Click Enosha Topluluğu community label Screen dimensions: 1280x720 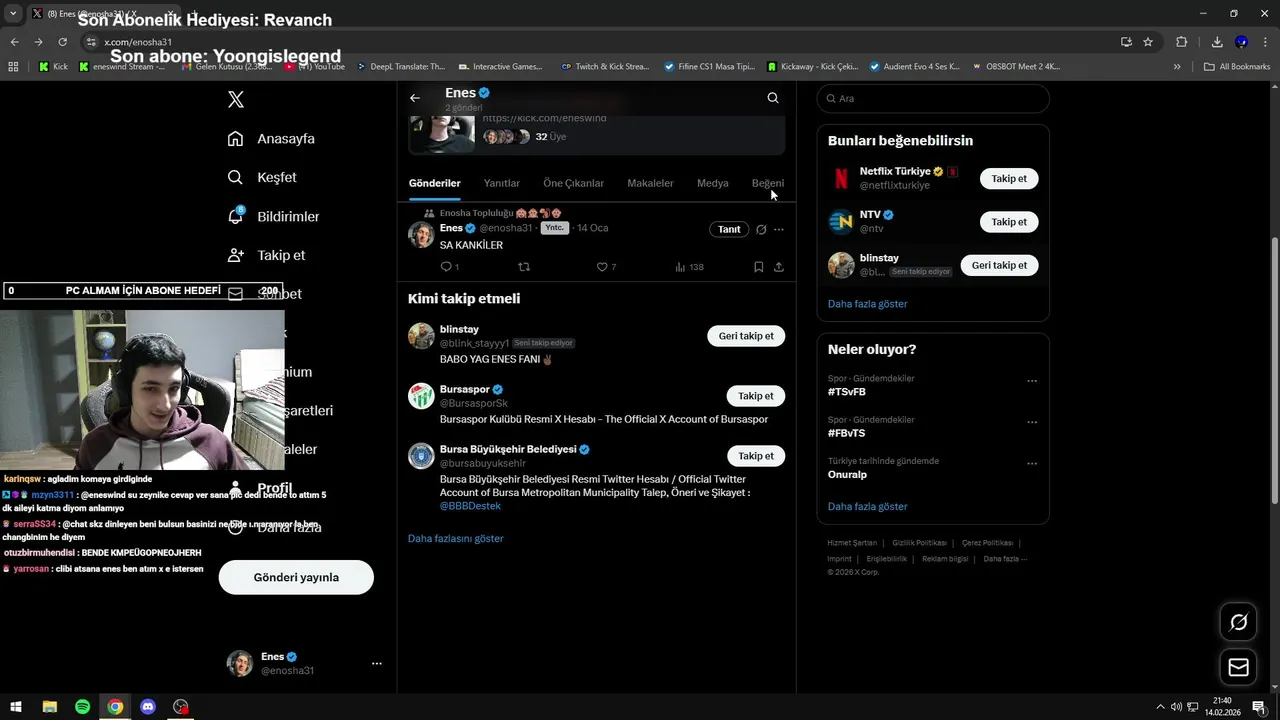500,213
